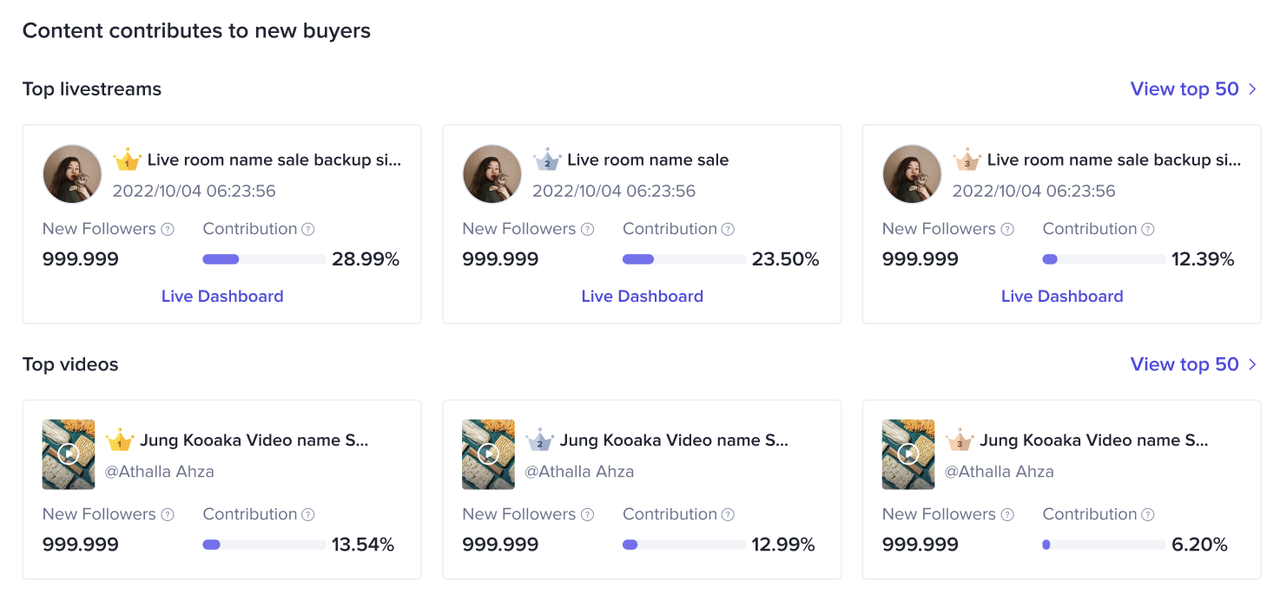Expand top livestreams list chevron arrow

[x=1252, y=89]
